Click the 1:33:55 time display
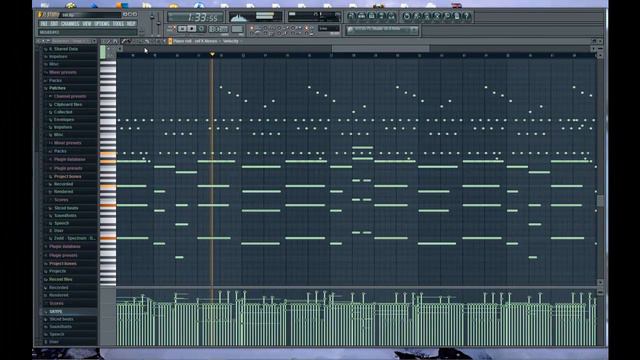The width and height of the screenshot is (640, 360). click(x=196, y=17)
